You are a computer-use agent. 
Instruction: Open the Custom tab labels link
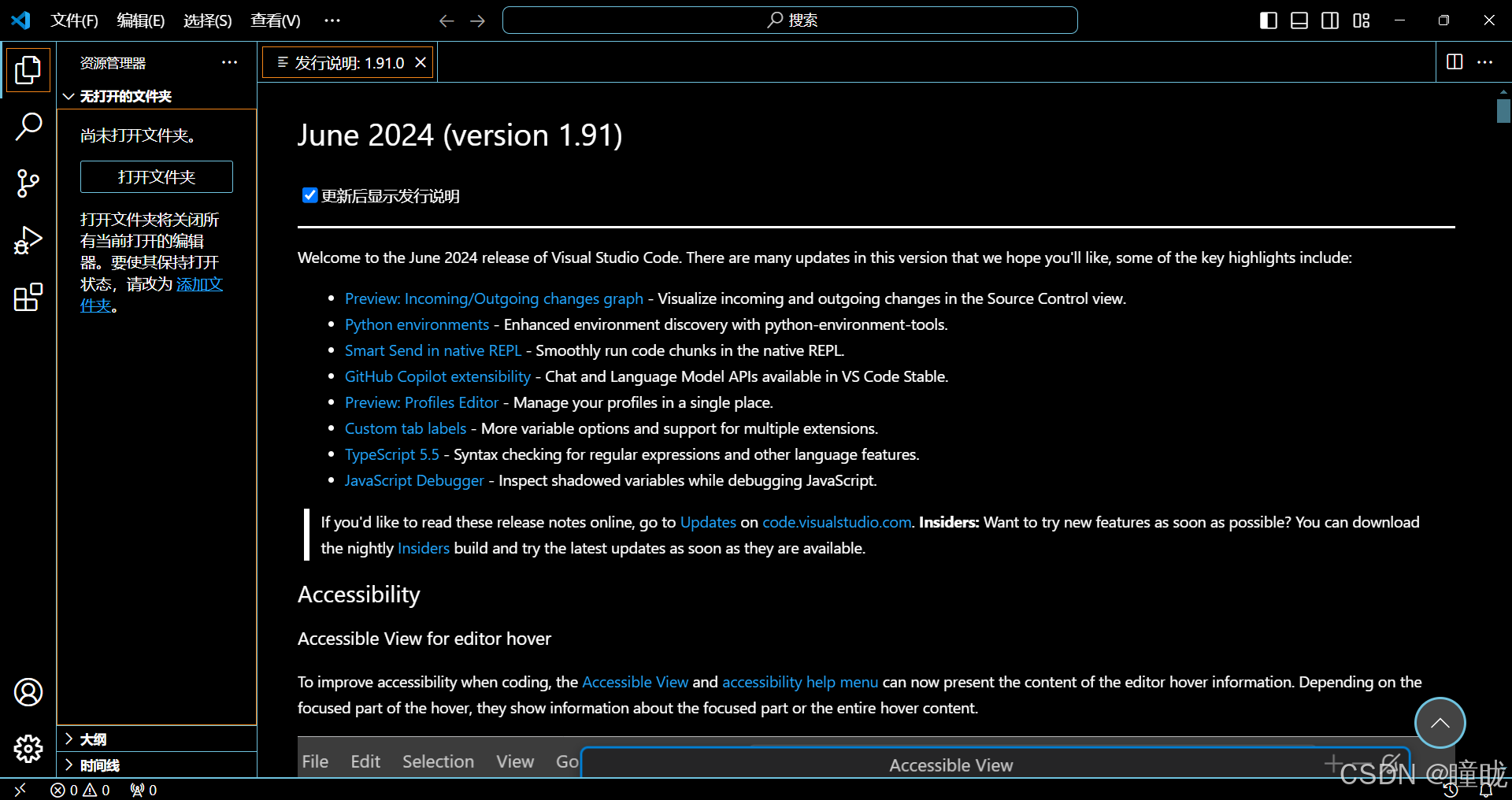pyautogui.click(x=406, y=428)
